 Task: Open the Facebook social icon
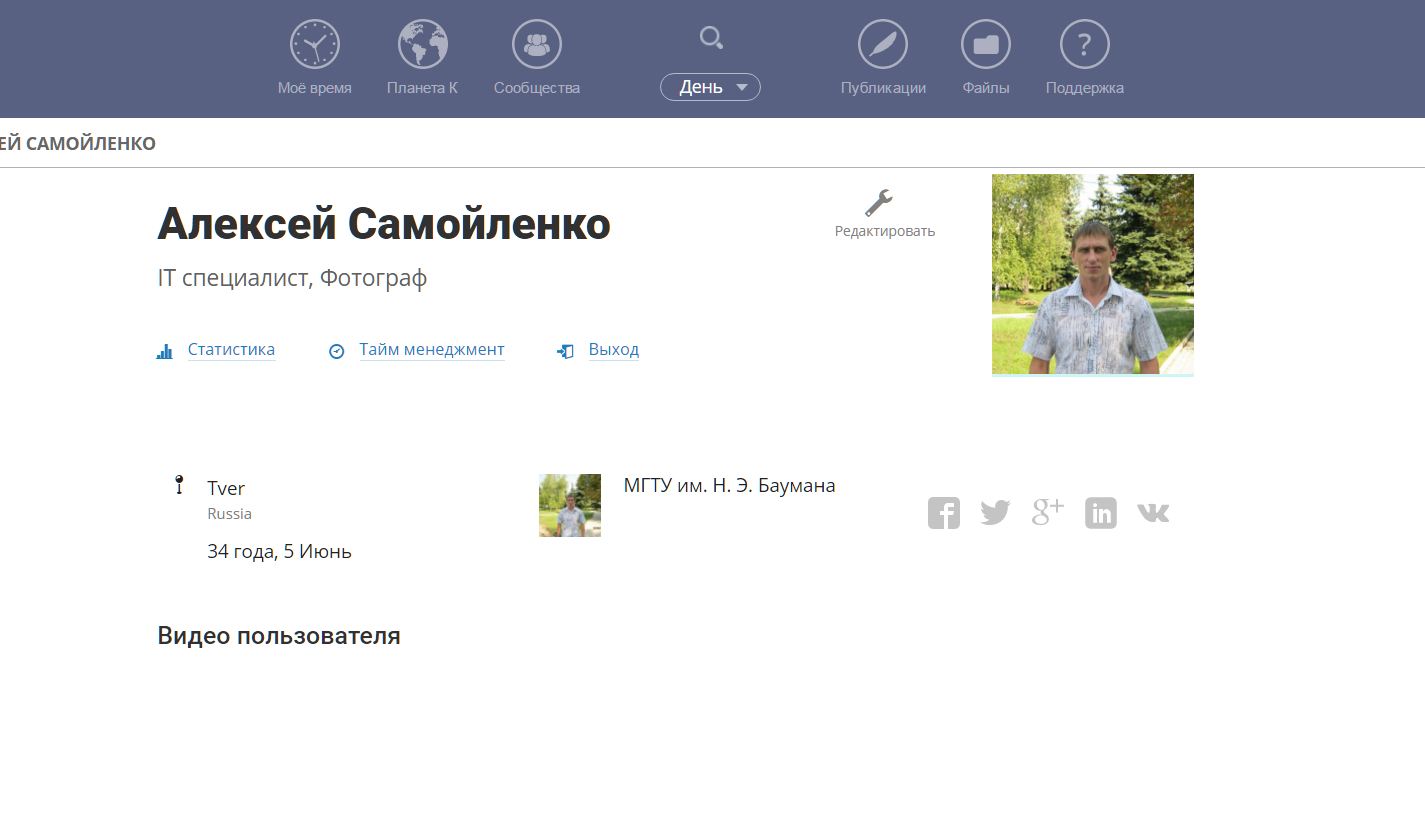point(944,513)
